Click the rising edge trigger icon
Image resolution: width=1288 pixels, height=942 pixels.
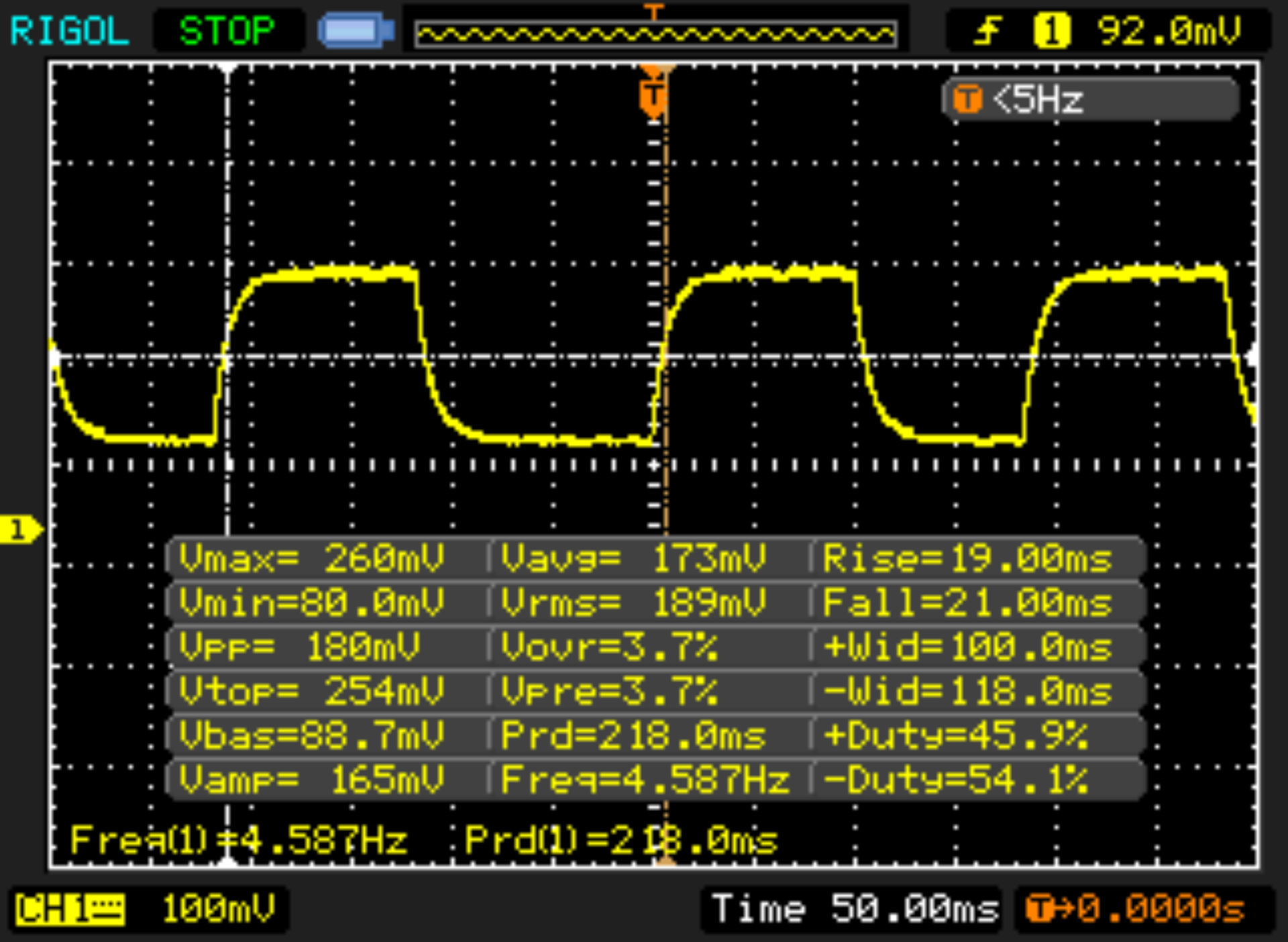click(x=987, y=31)
